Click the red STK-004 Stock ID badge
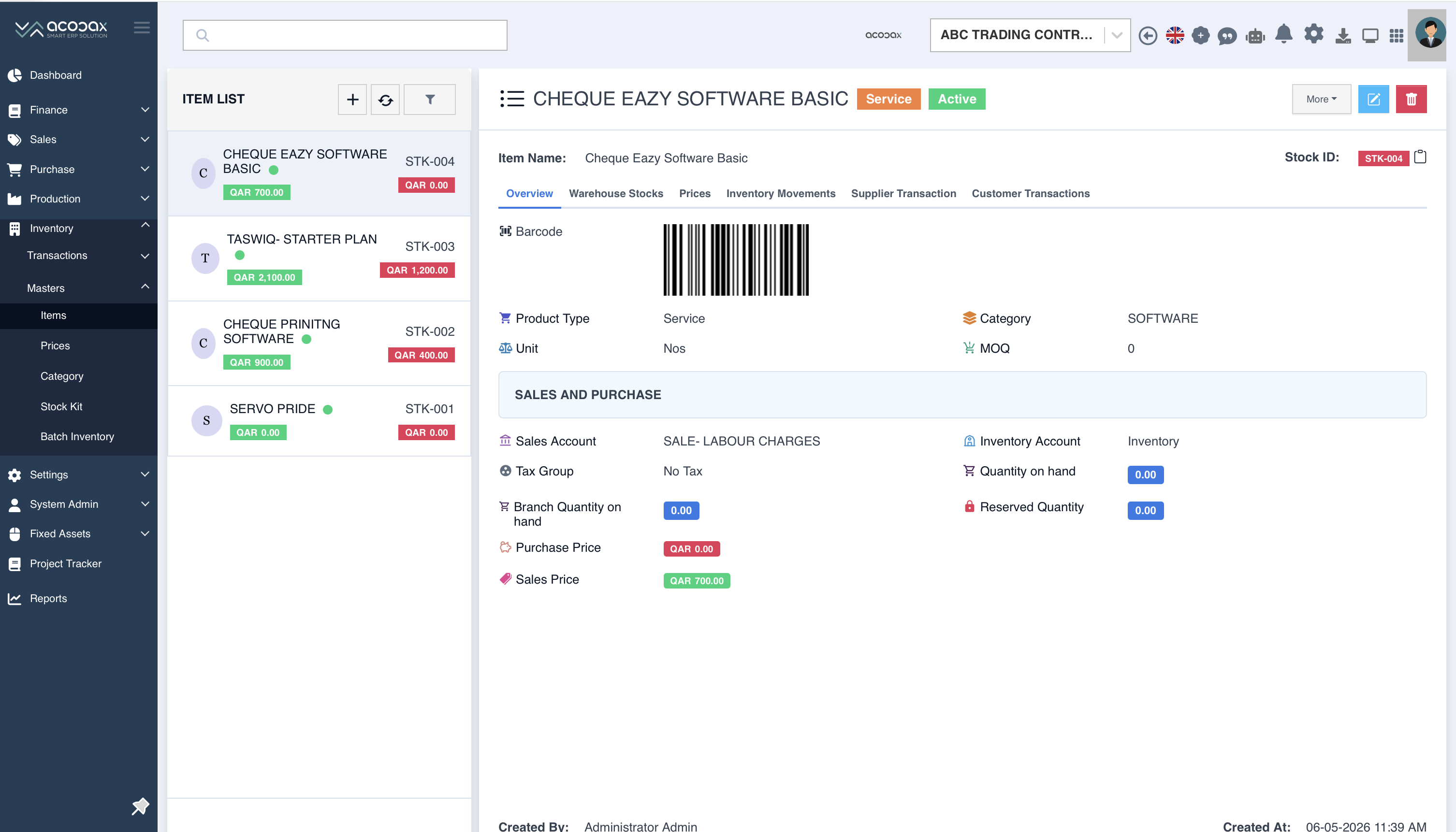Viewport: 1456px width, 832px height. point(1383,158)
